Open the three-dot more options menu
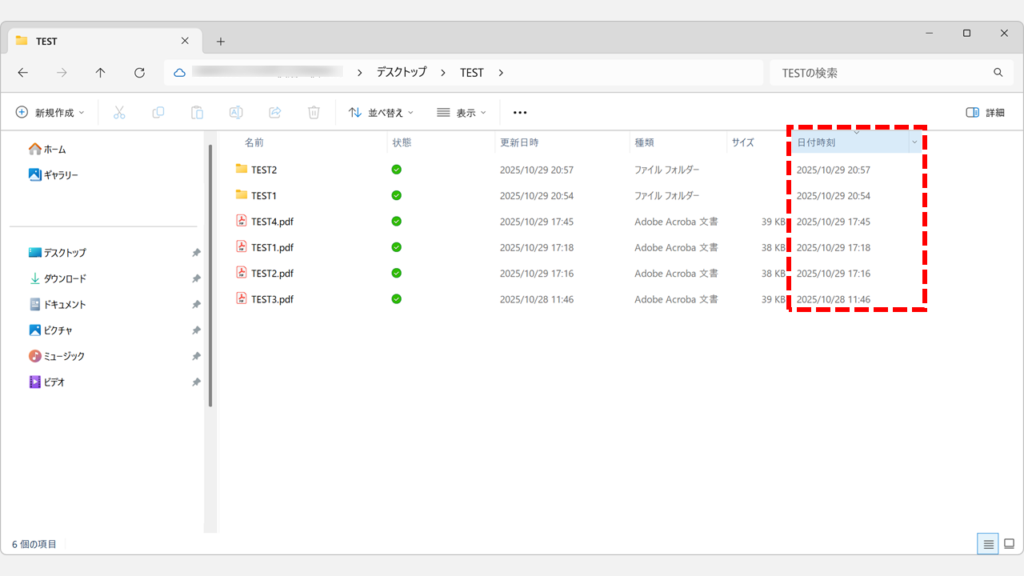The width and height of the screenshot is (1024, 576). click(520, 113)
